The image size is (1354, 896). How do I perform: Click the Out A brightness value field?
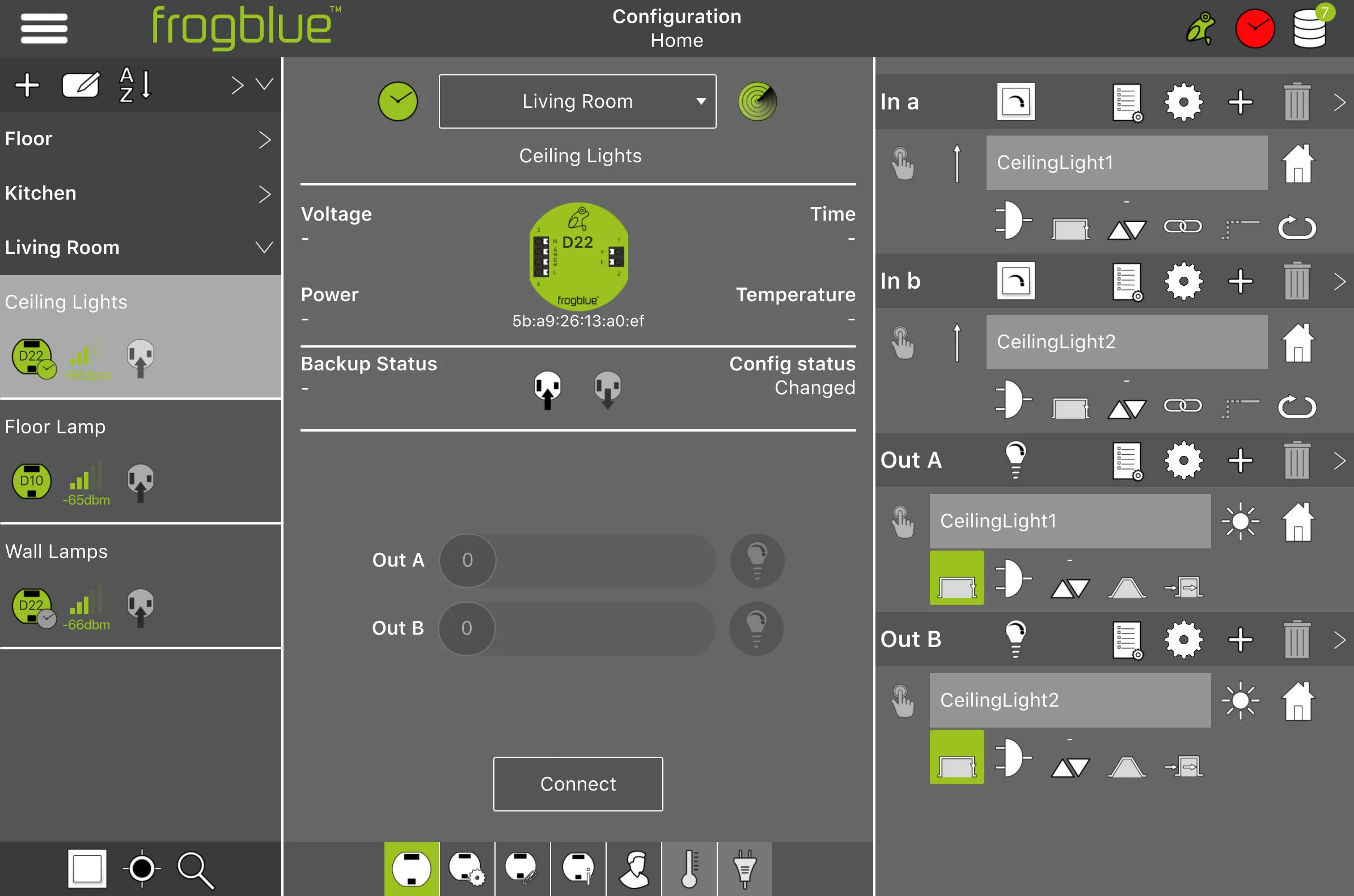(466, 558)
